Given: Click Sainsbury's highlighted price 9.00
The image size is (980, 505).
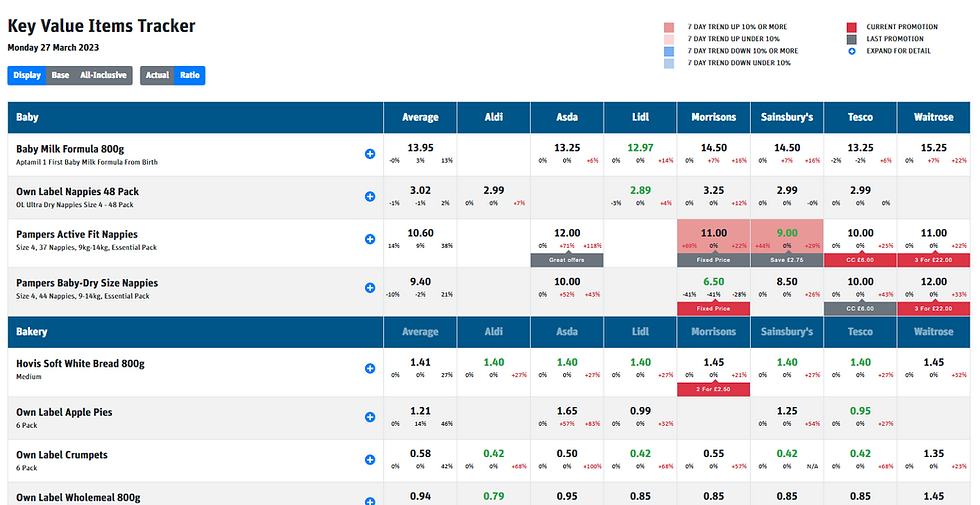Looking at the screenshot, I should 787,233.
